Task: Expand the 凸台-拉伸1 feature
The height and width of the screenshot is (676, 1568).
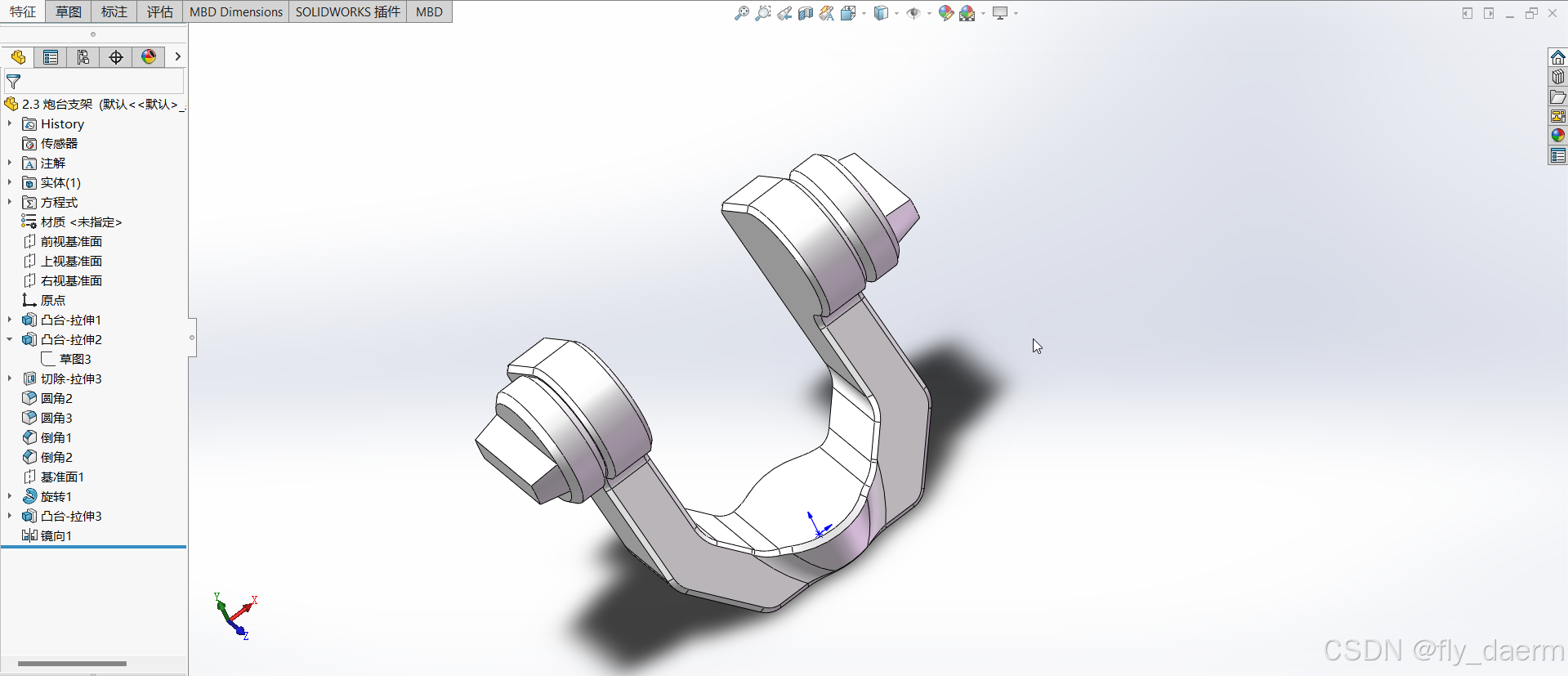Action: [10, 320]
